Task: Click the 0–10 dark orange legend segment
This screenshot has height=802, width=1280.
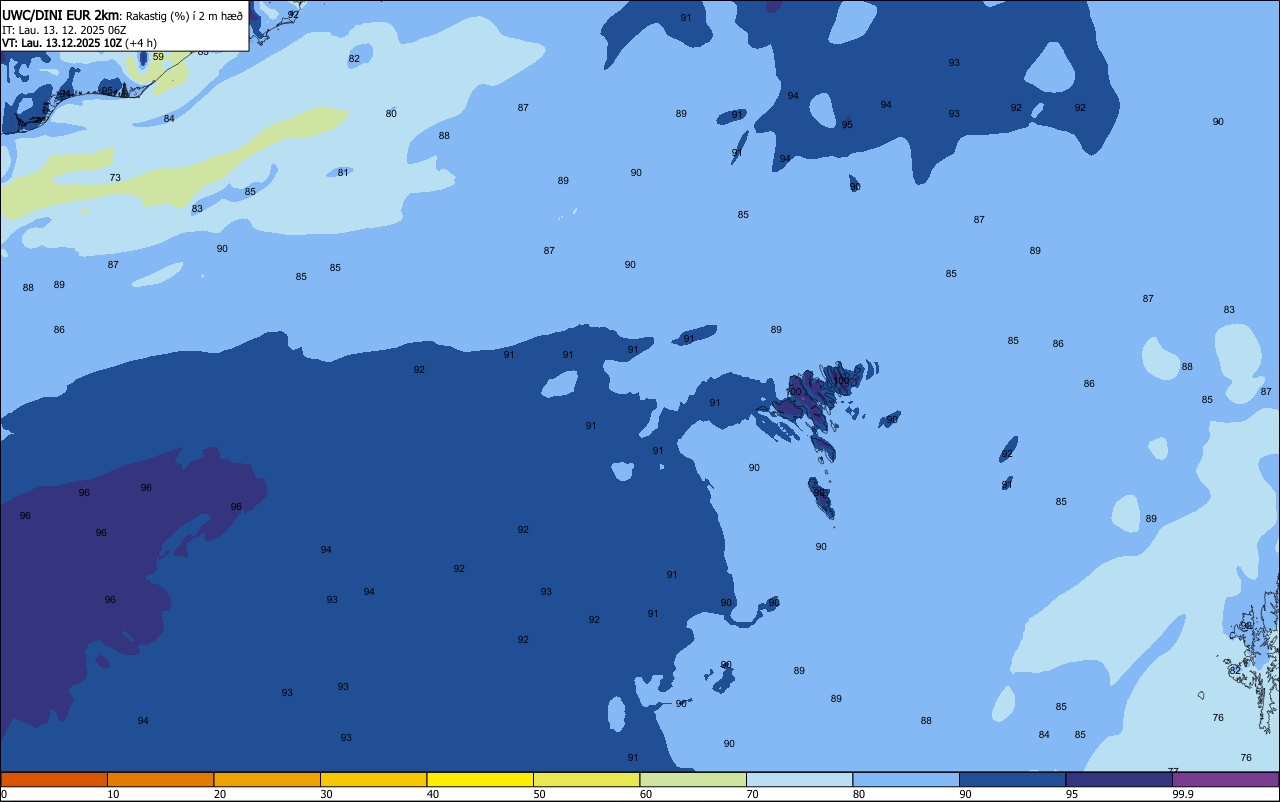Action: pos(54,779)
